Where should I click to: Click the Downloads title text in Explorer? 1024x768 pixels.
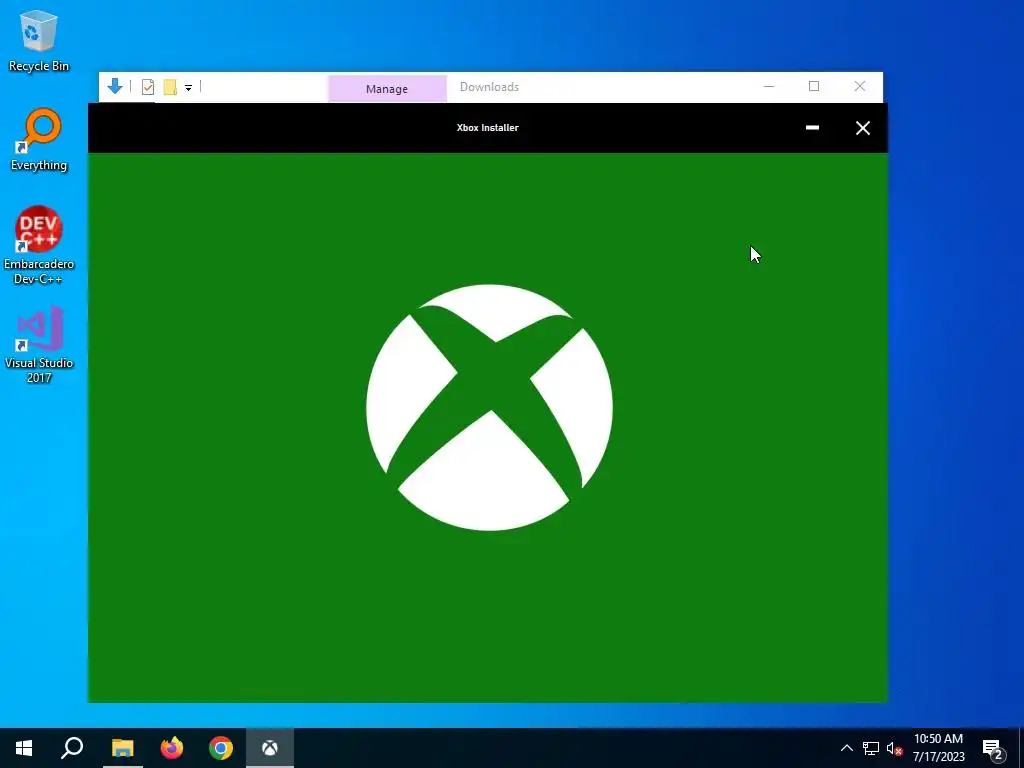[x=489, y=87]
